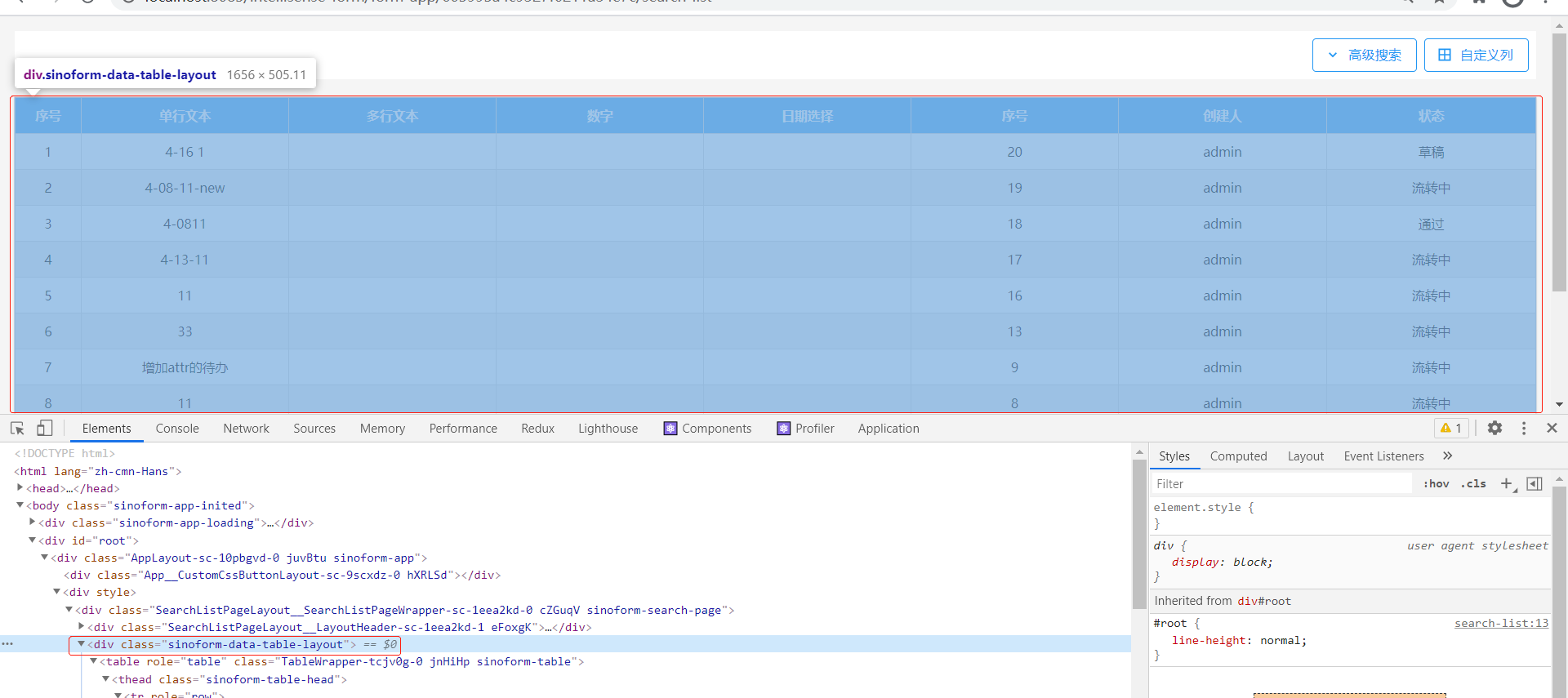
Task: Click the page vertical scrollbar thumb
Action: (x=1559, y=162)
